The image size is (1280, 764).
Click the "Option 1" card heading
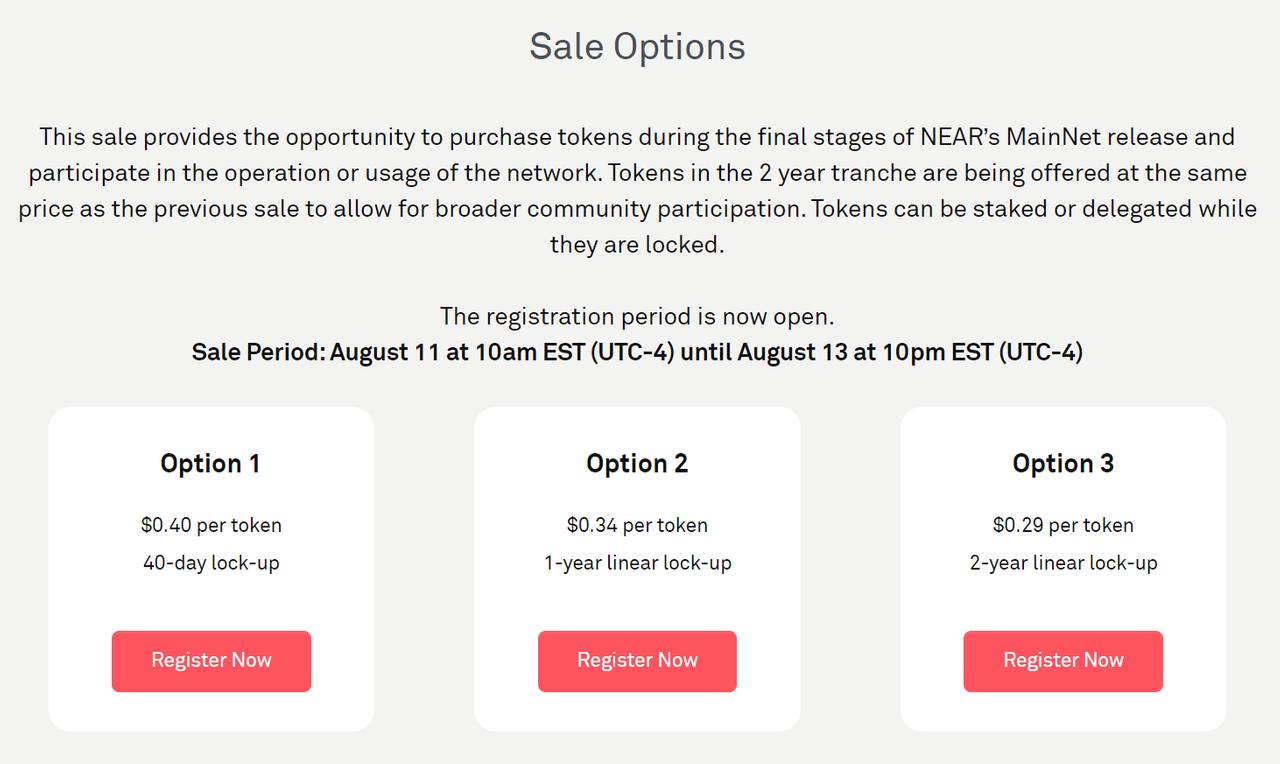(x=210, y=464)
